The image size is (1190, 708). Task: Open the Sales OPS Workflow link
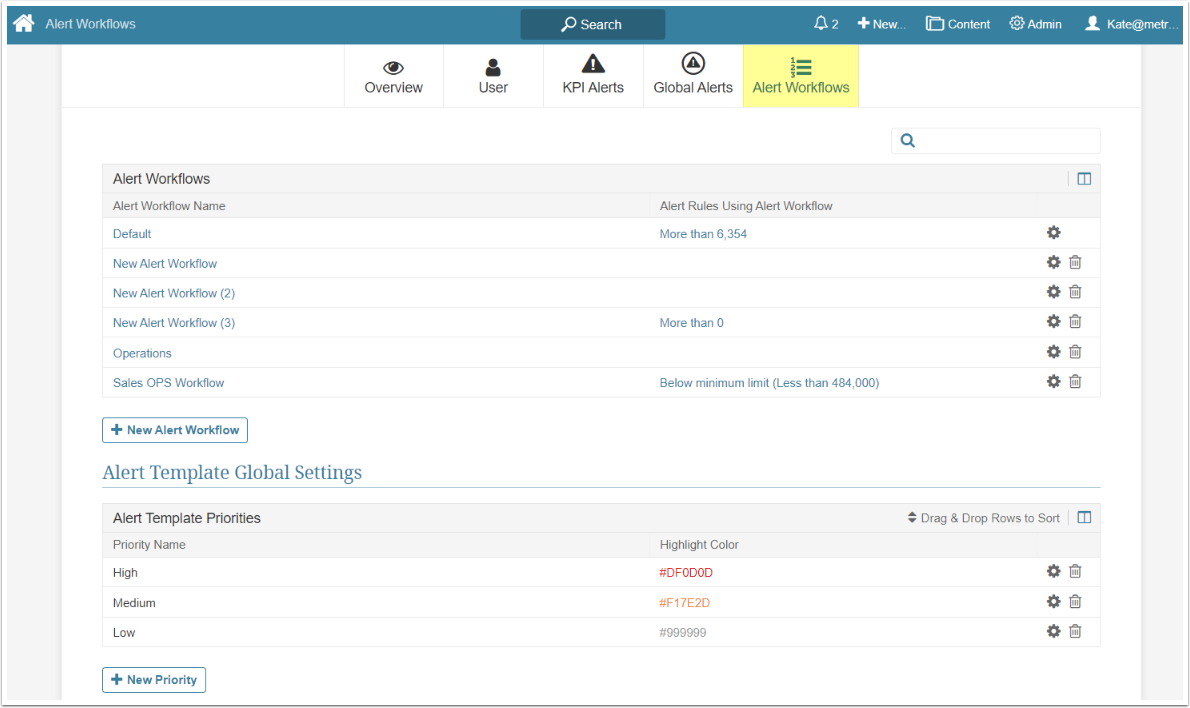pyautogui.click(x=168, y=383)
